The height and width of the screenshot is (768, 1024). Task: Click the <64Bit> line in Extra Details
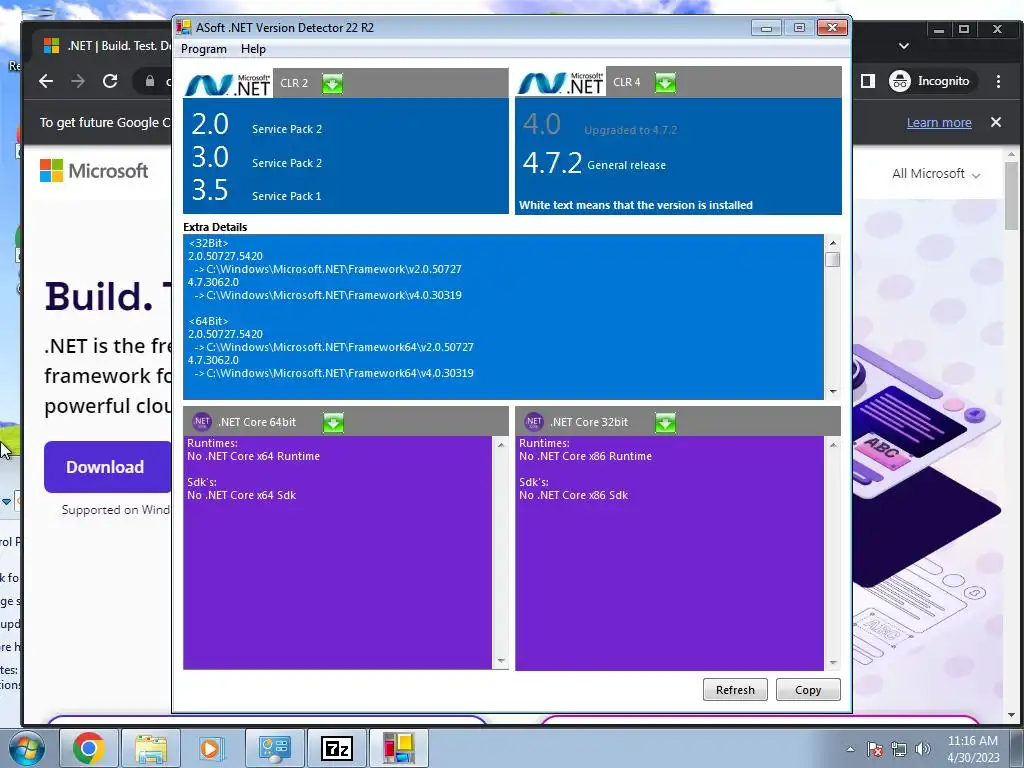(x=208, y=321)
